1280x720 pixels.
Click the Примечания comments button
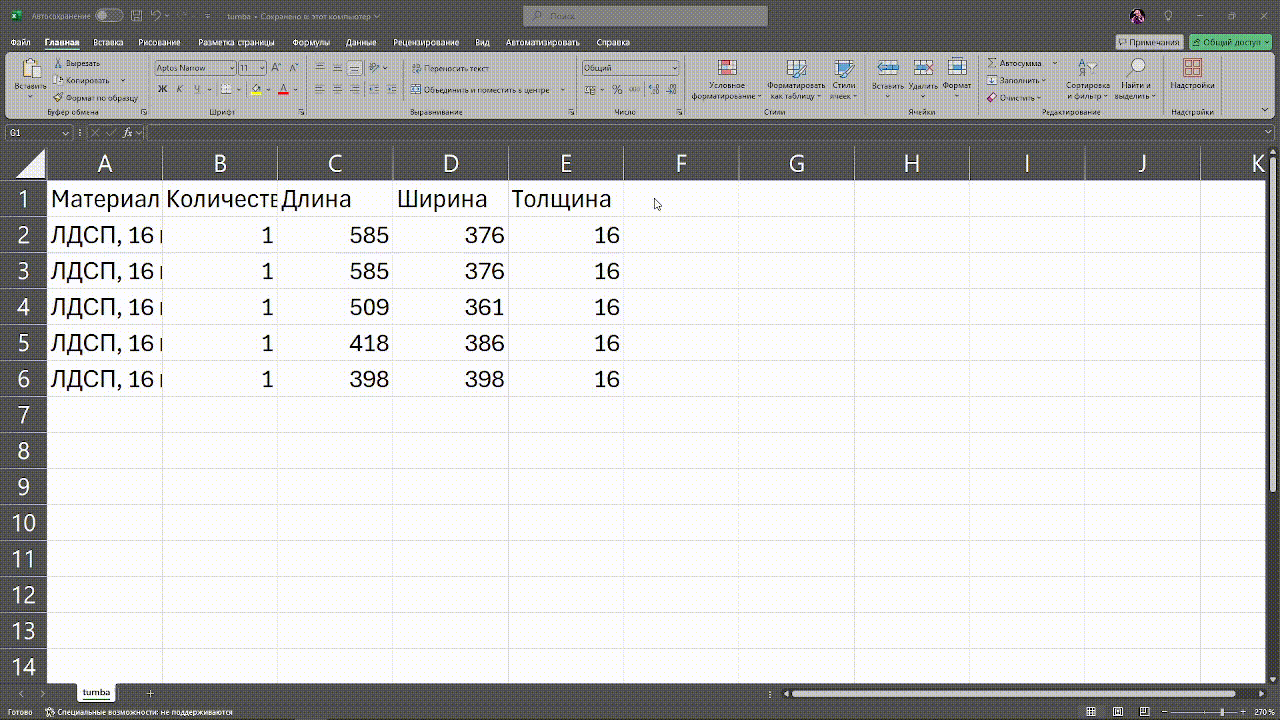click(1150, 42)
